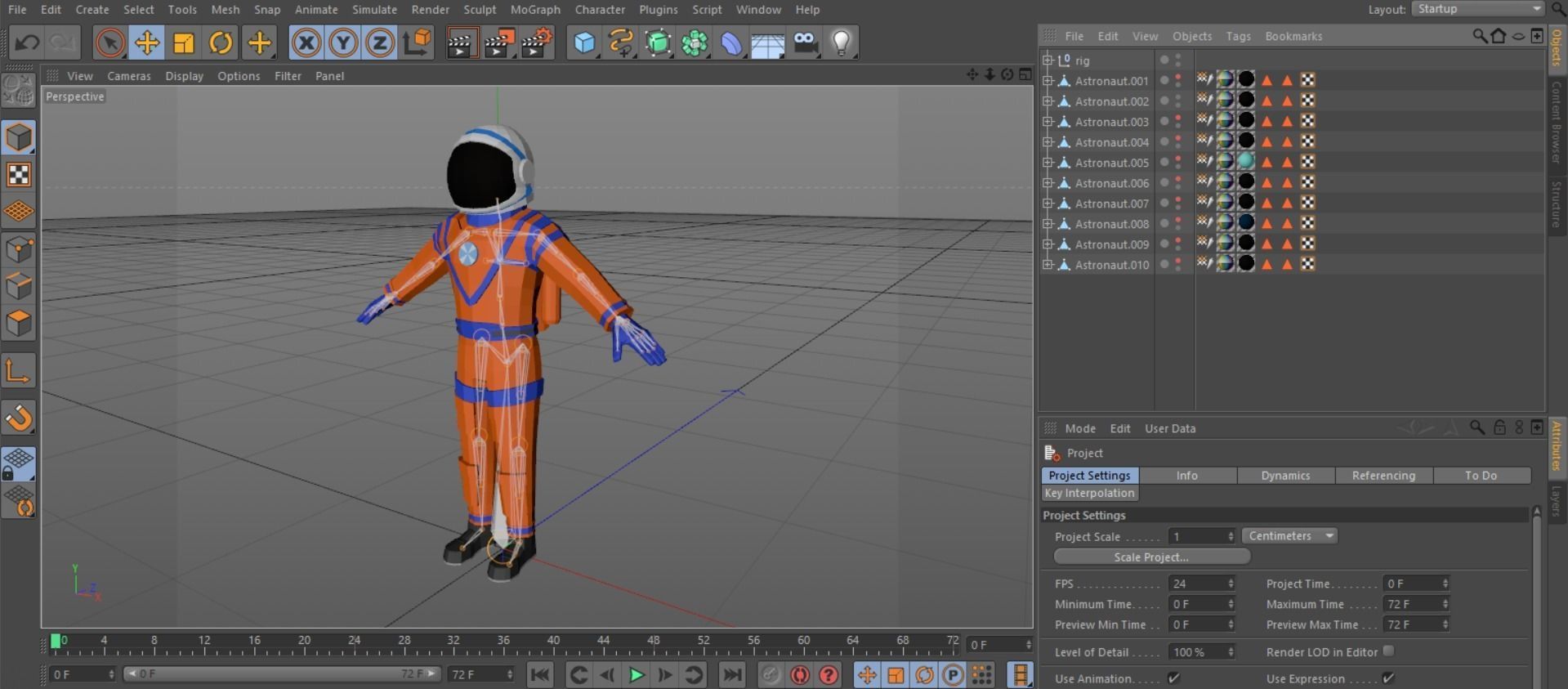
Task: Toggle Render LOD in Editor checkbox
Action: click(x=1388, y=651)
